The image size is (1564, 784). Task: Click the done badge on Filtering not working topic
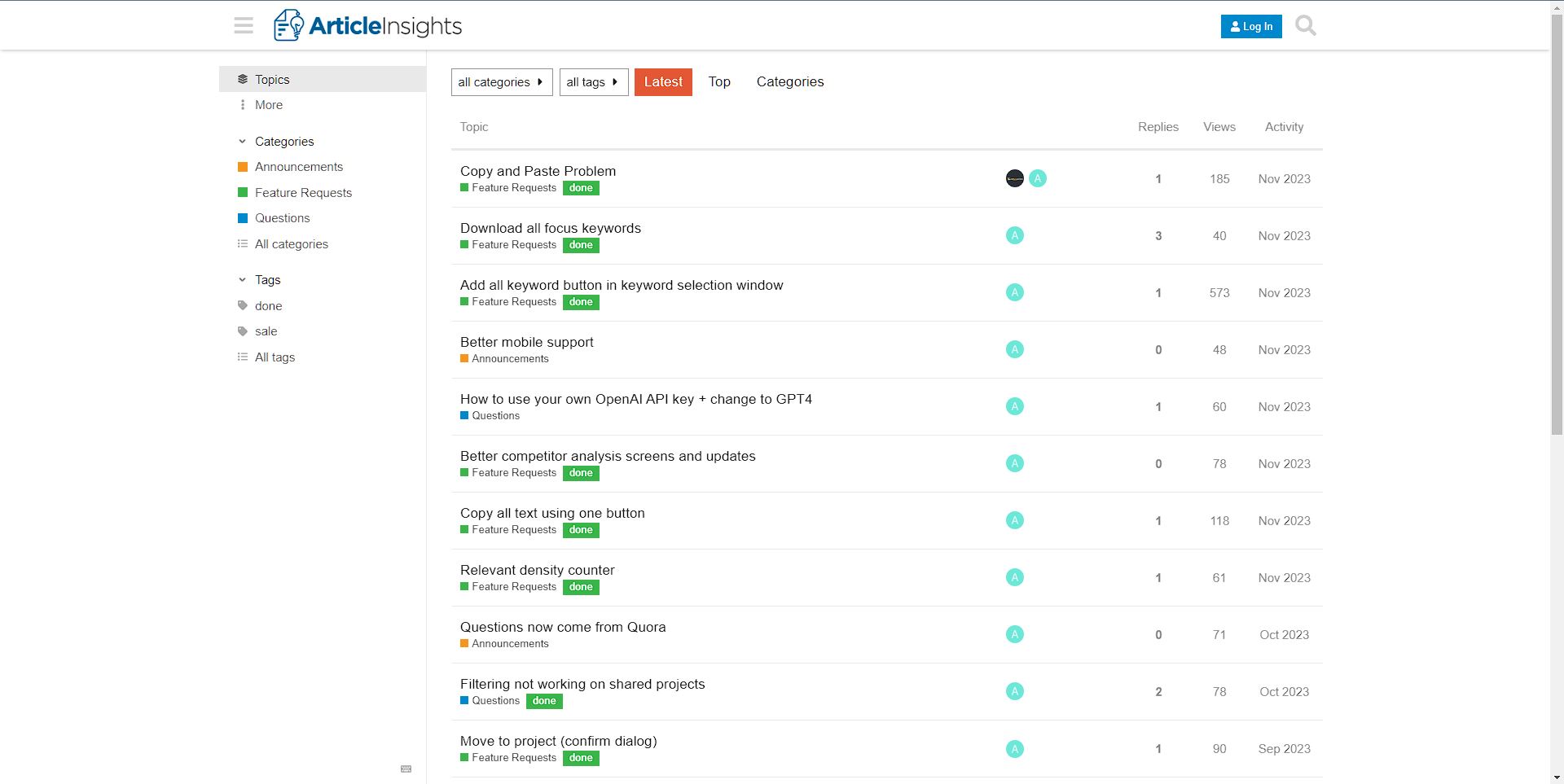click(x=543, y=700)
